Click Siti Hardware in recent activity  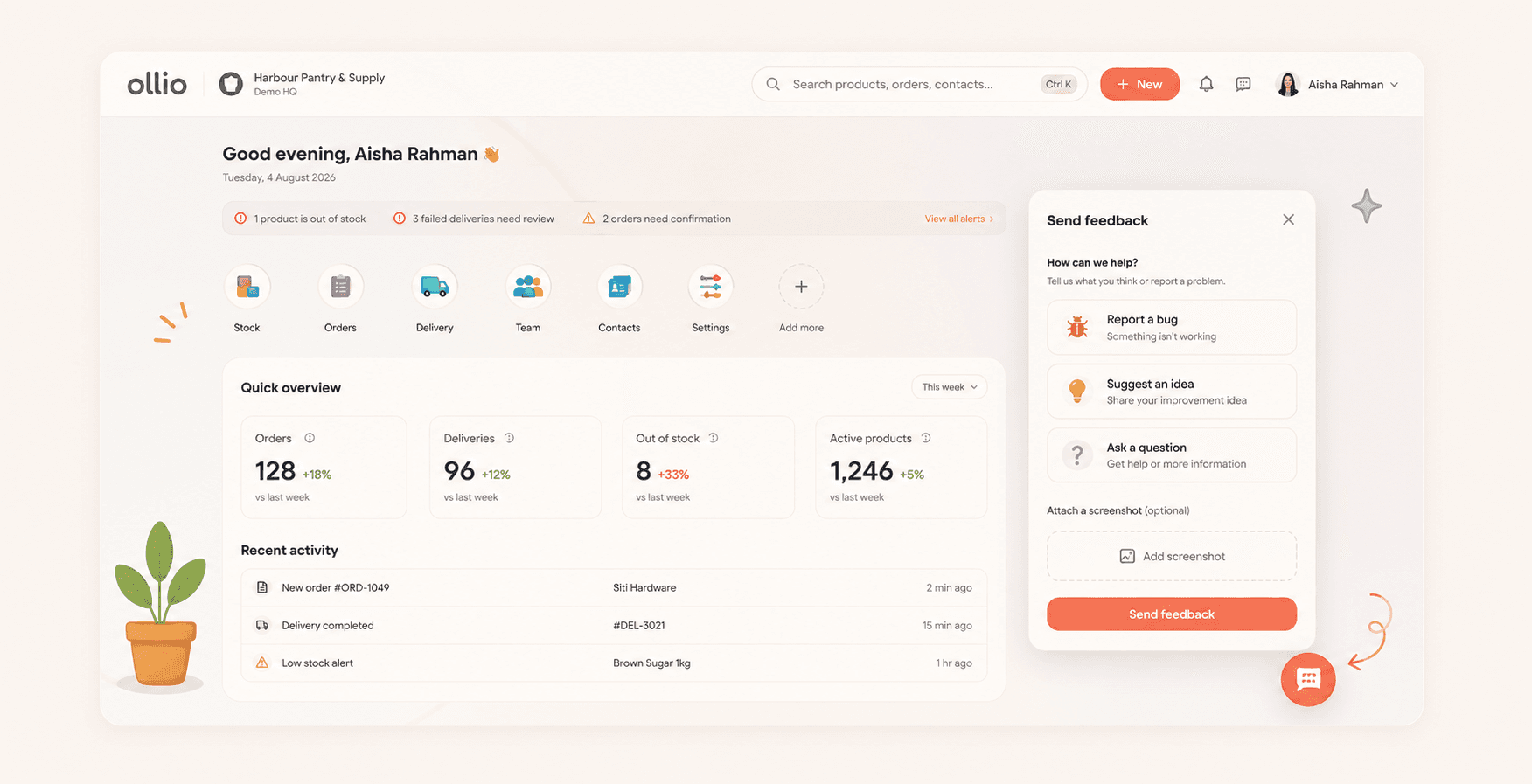[x=644, y=587]
